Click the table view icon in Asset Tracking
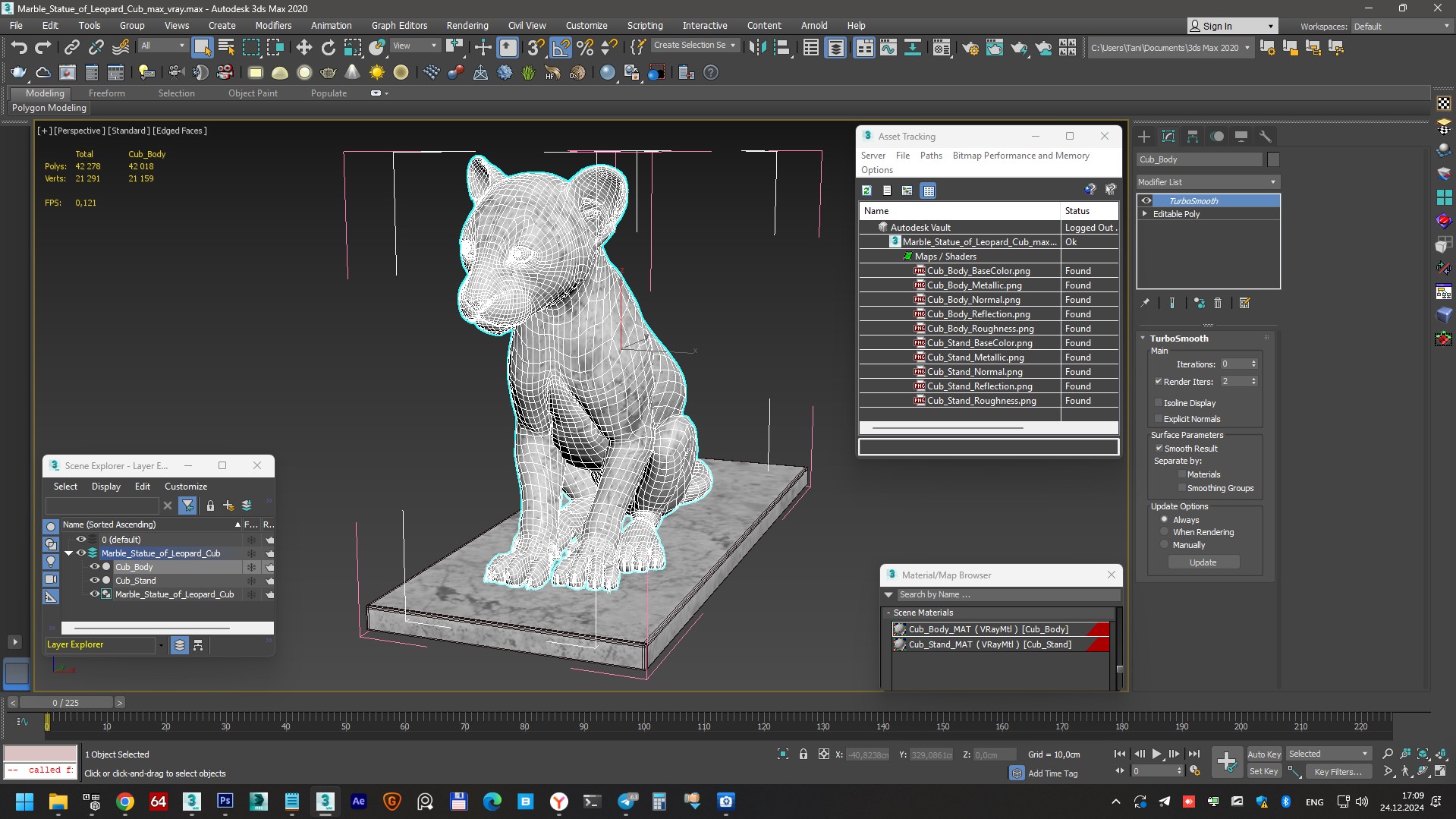The image size is (1456, 819). pos(929,191)
